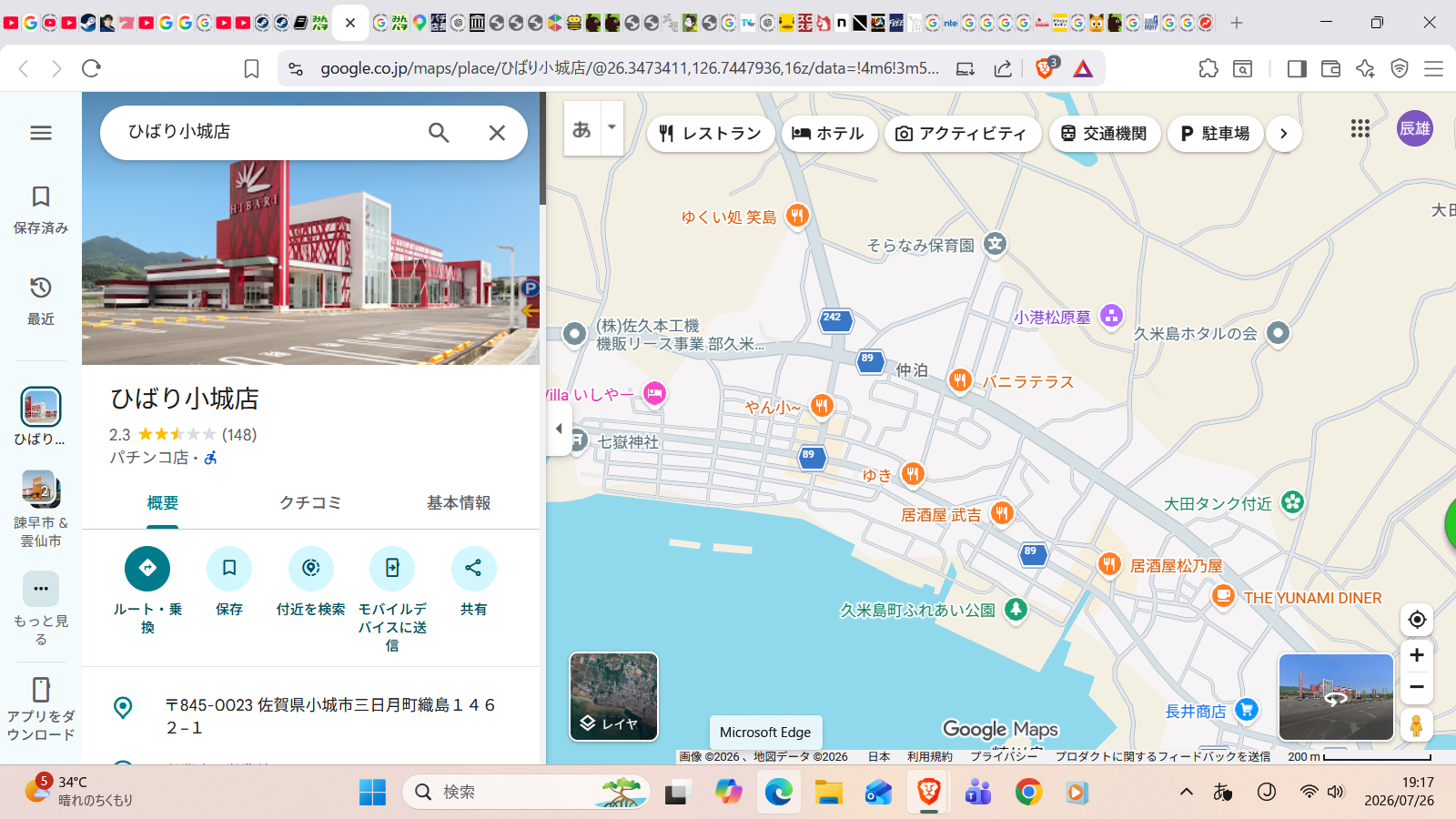Clear the search with the X button
The image size is (1456, 819).
click(497, 133)
